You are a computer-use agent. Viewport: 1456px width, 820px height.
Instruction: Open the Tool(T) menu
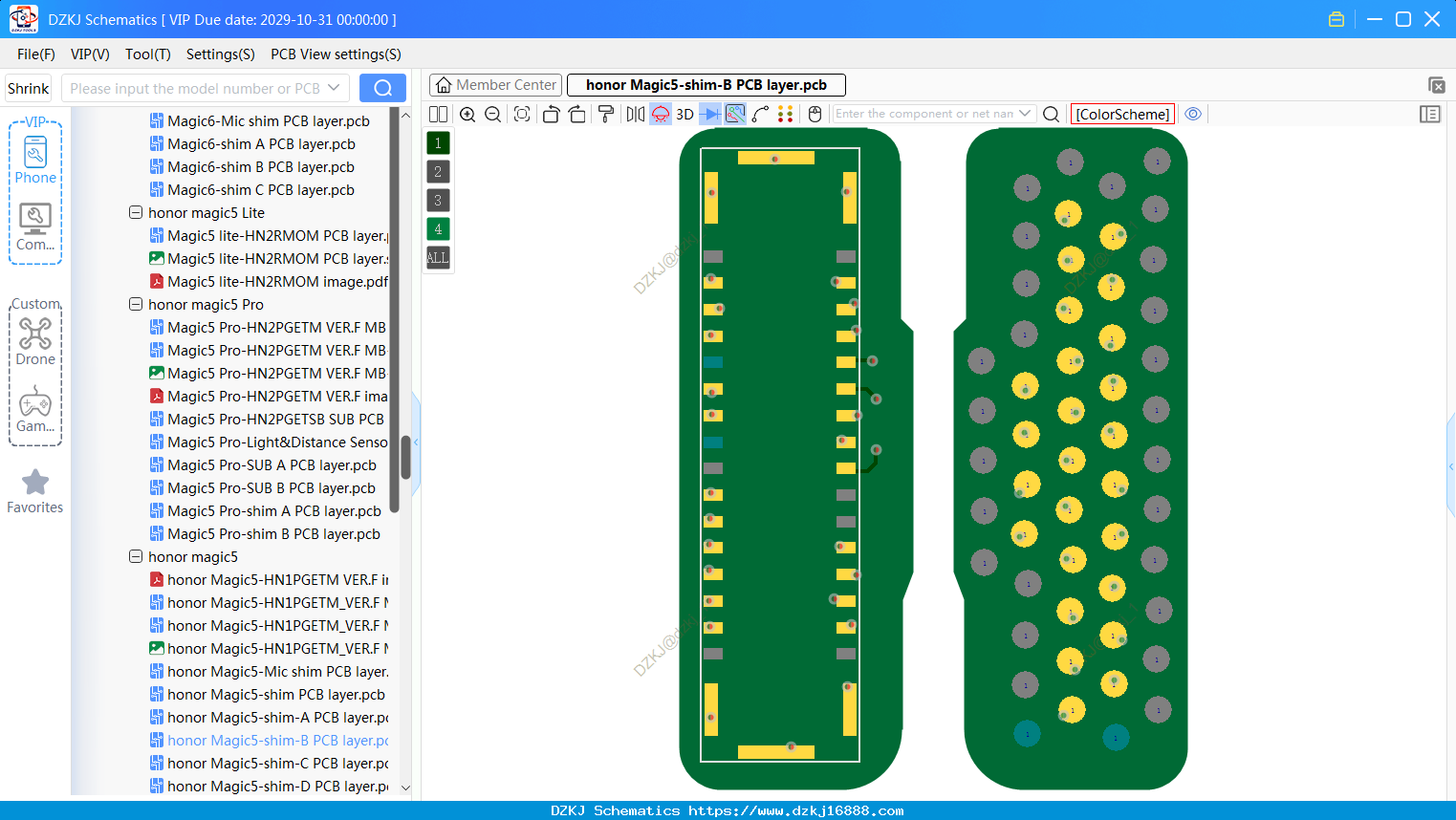[148, 54]
